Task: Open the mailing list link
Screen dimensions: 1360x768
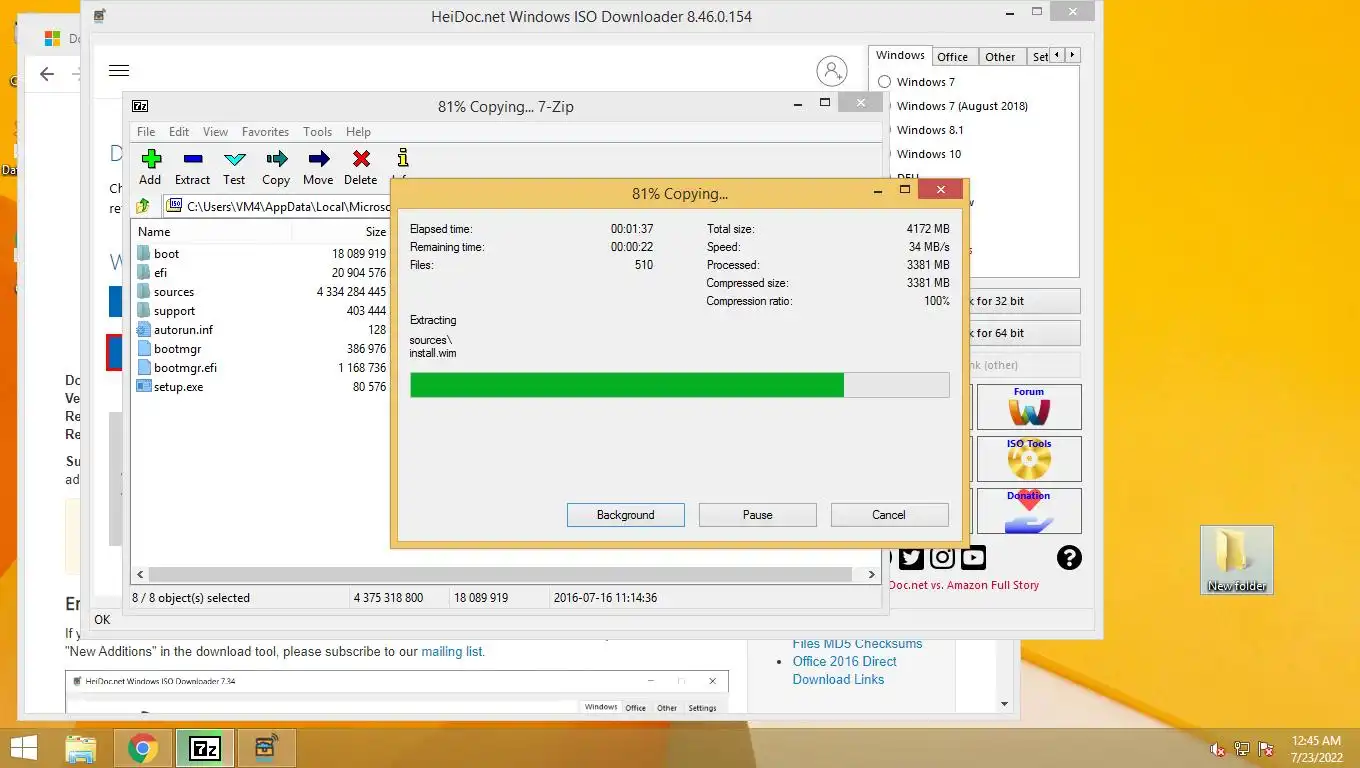Action: pos(452,651)
